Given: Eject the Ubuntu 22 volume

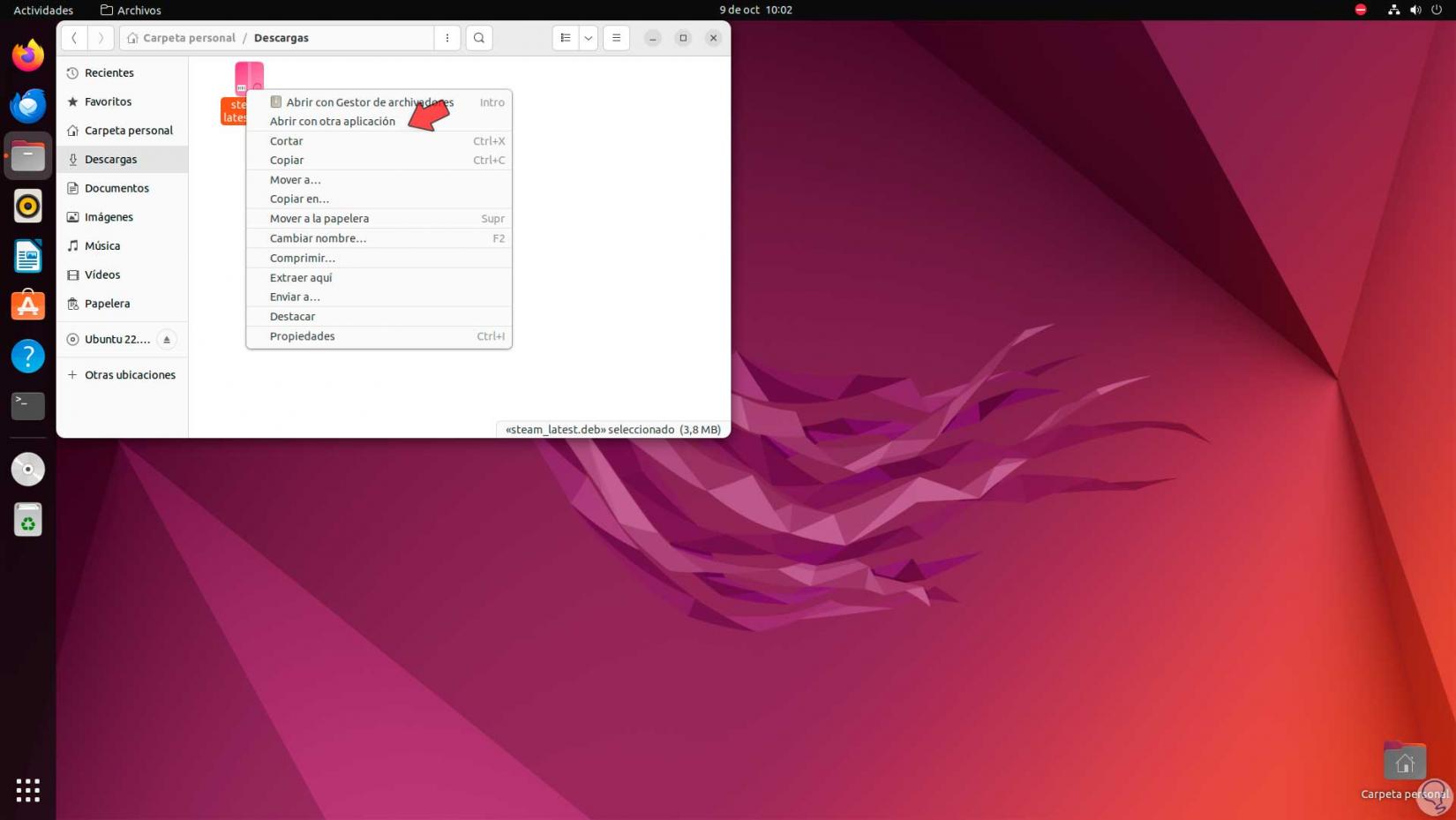Looking at the screenshot, I should coord(166,339).
